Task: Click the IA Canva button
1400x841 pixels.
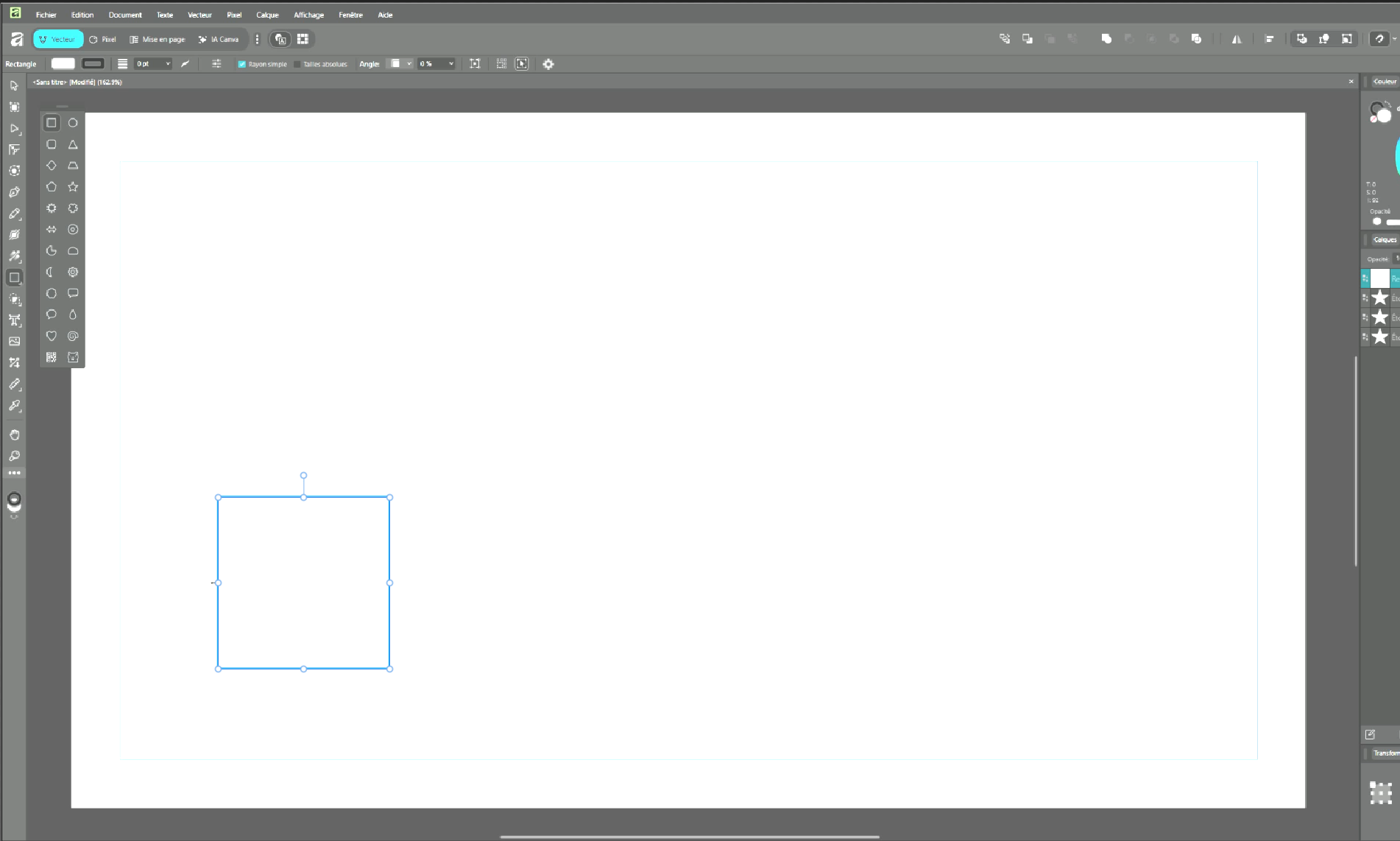Action: point(219,39)
